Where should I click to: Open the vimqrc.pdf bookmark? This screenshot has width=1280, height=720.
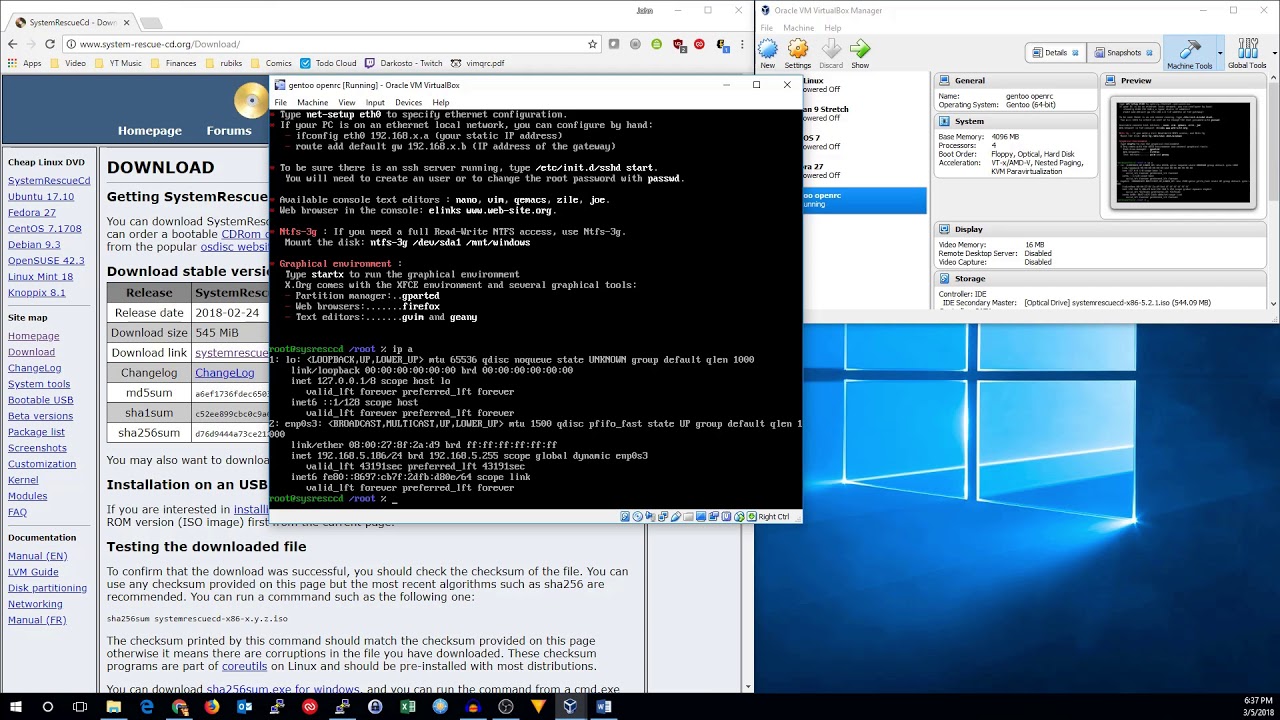478,63
